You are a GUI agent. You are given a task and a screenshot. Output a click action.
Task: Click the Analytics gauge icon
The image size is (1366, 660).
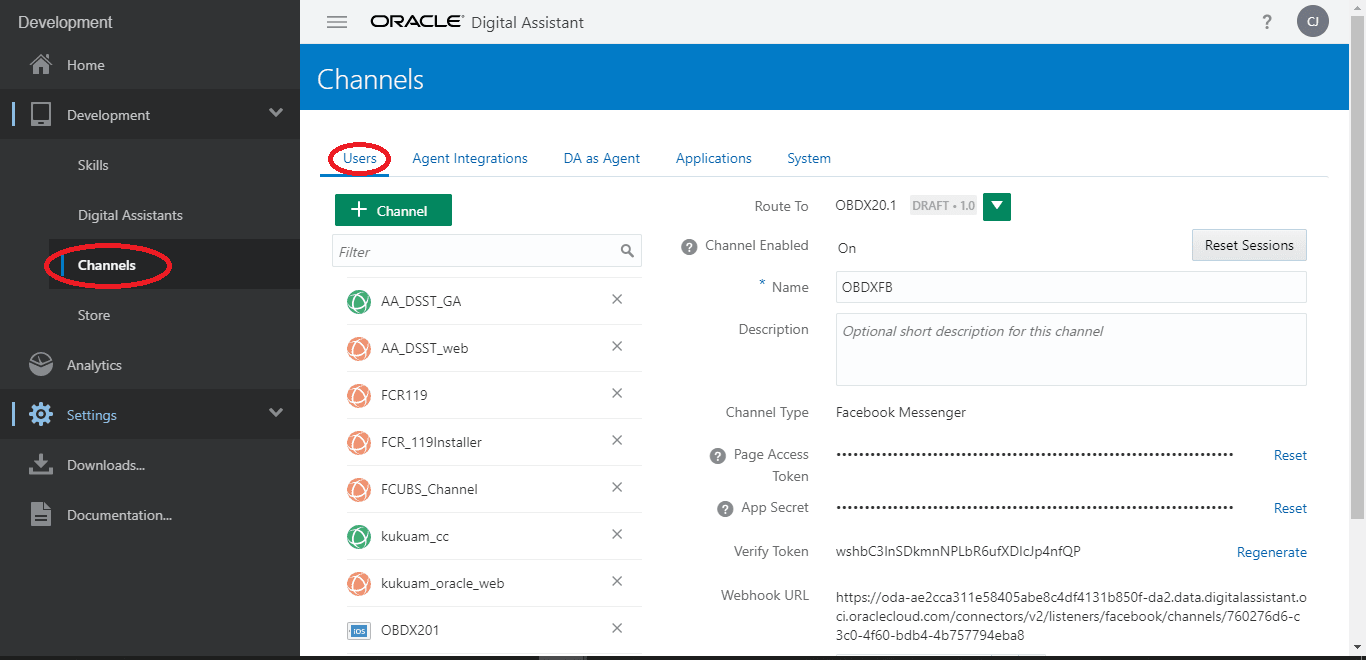(x=41, y=365)
